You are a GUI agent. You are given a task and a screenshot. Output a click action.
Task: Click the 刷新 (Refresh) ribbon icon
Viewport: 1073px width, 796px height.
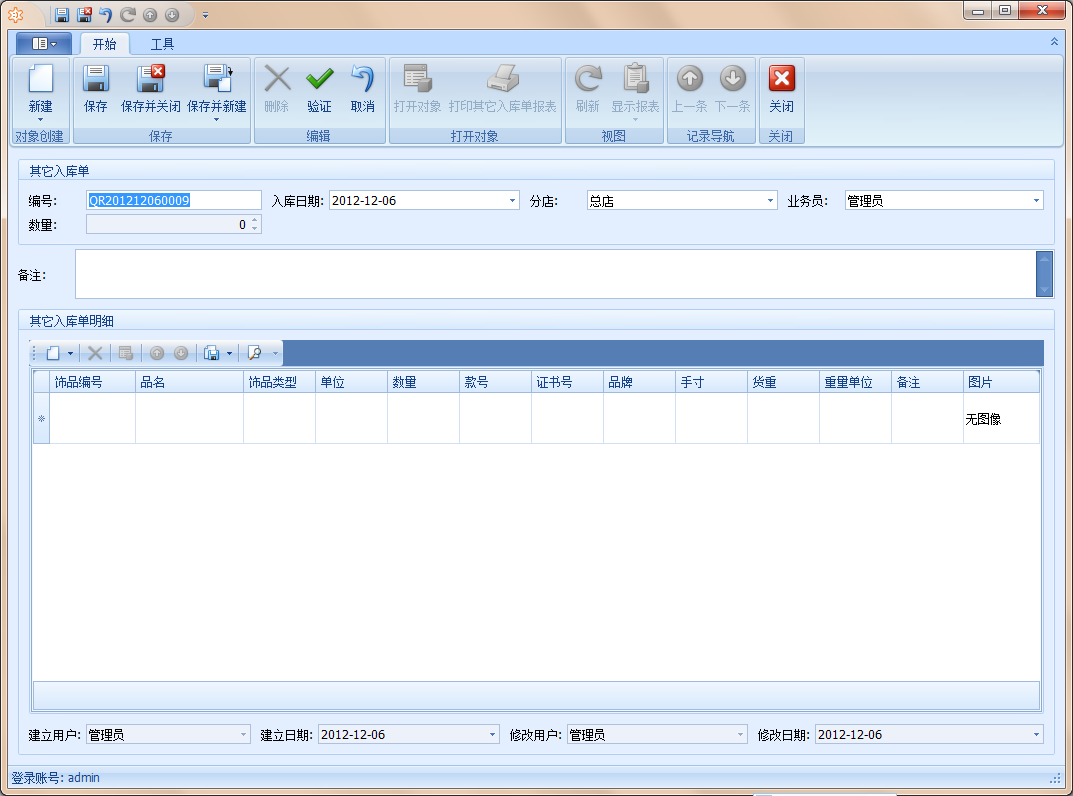[x=588, y=79]
